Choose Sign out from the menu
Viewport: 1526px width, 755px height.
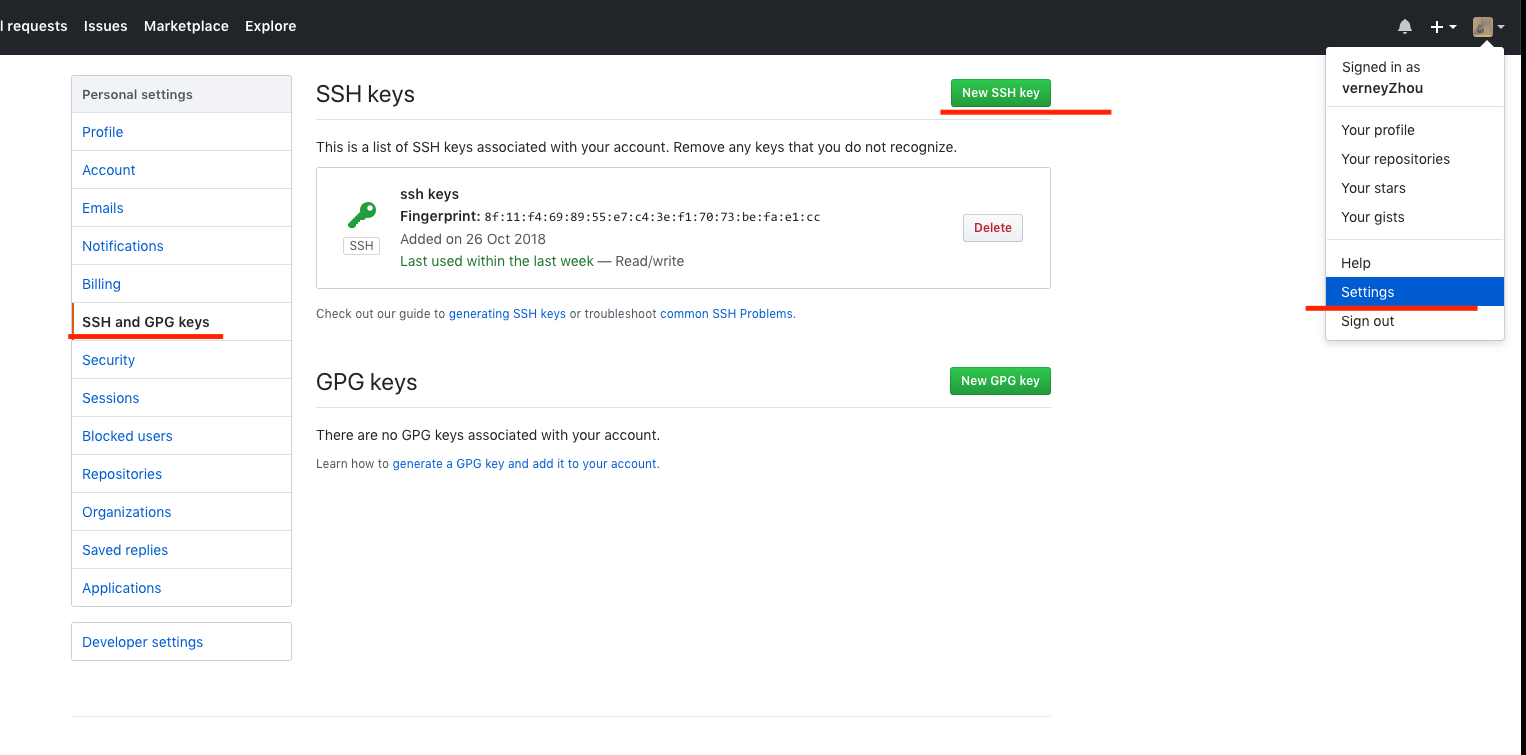(x=1367, y=321)
